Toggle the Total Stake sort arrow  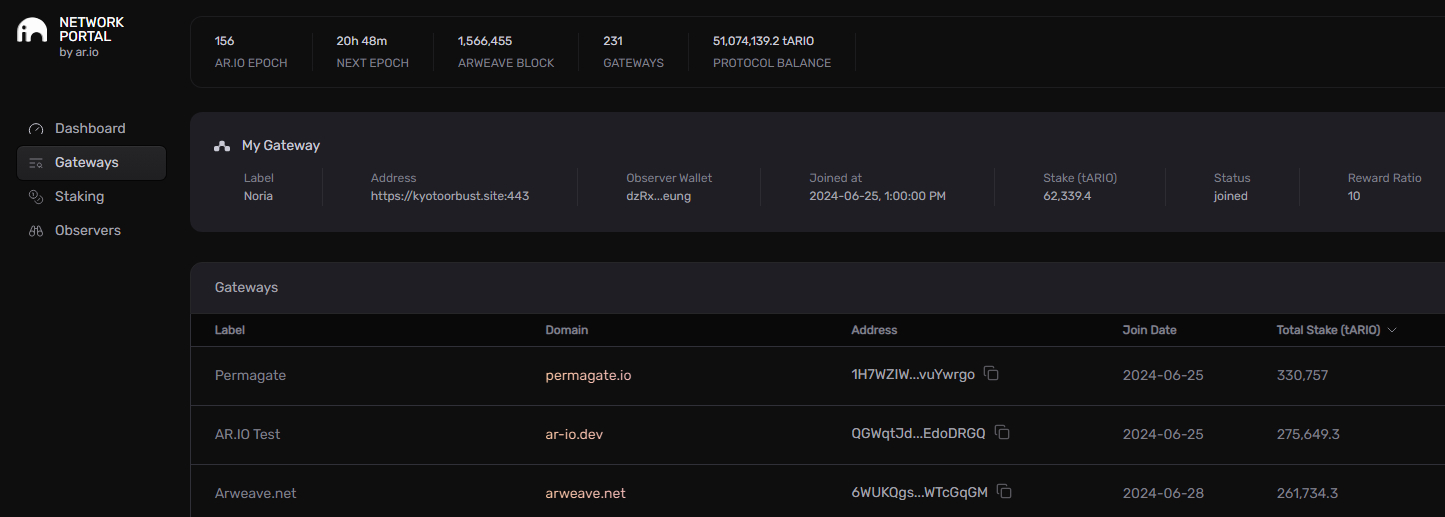(1392, 330)
